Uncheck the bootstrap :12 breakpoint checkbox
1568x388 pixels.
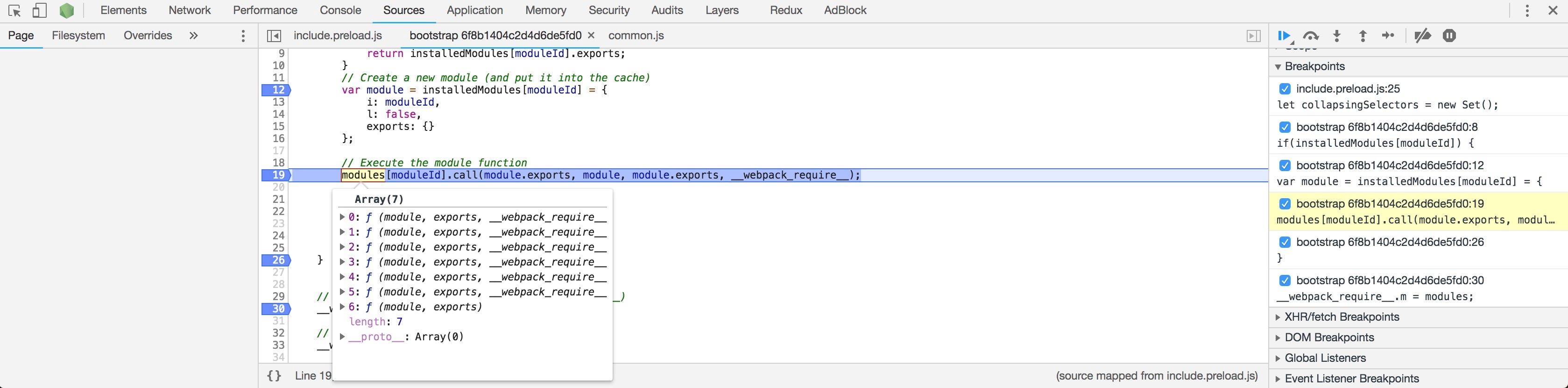[x=1285, y=165]
